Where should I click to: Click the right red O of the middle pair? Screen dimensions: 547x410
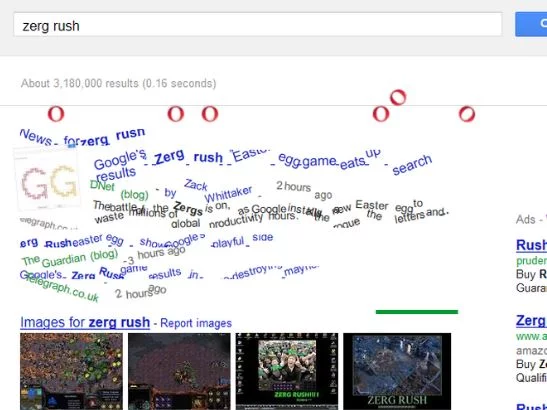pos(210,114)
